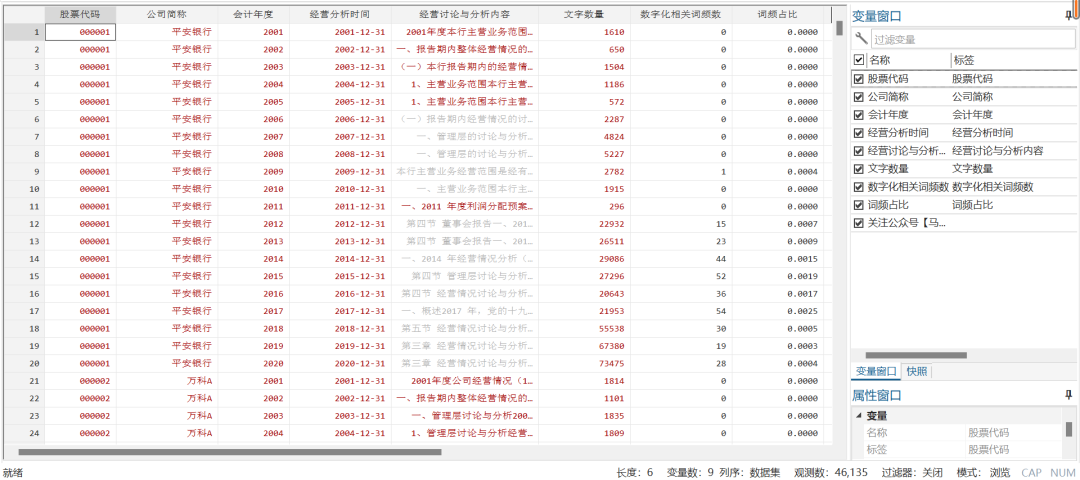Uncheck the 词频占比 variable checkbox
The width and height of the screenshot is (1080, 480).
coord(858,205)
